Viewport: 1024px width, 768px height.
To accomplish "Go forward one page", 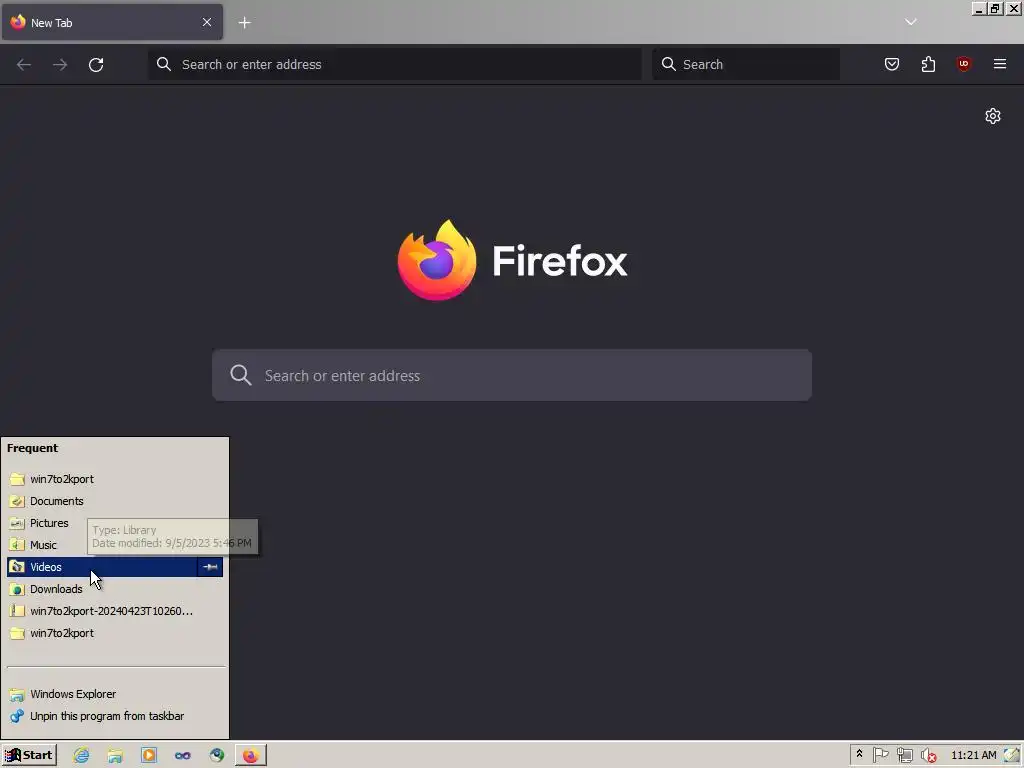I will point(60,64).
